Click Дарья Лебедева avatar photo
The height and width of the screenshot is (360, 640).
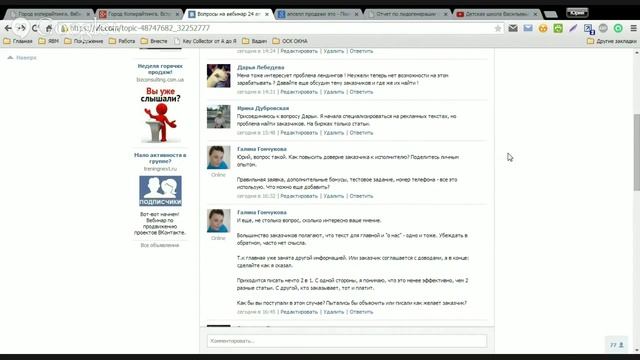click(x=218, y=76)
